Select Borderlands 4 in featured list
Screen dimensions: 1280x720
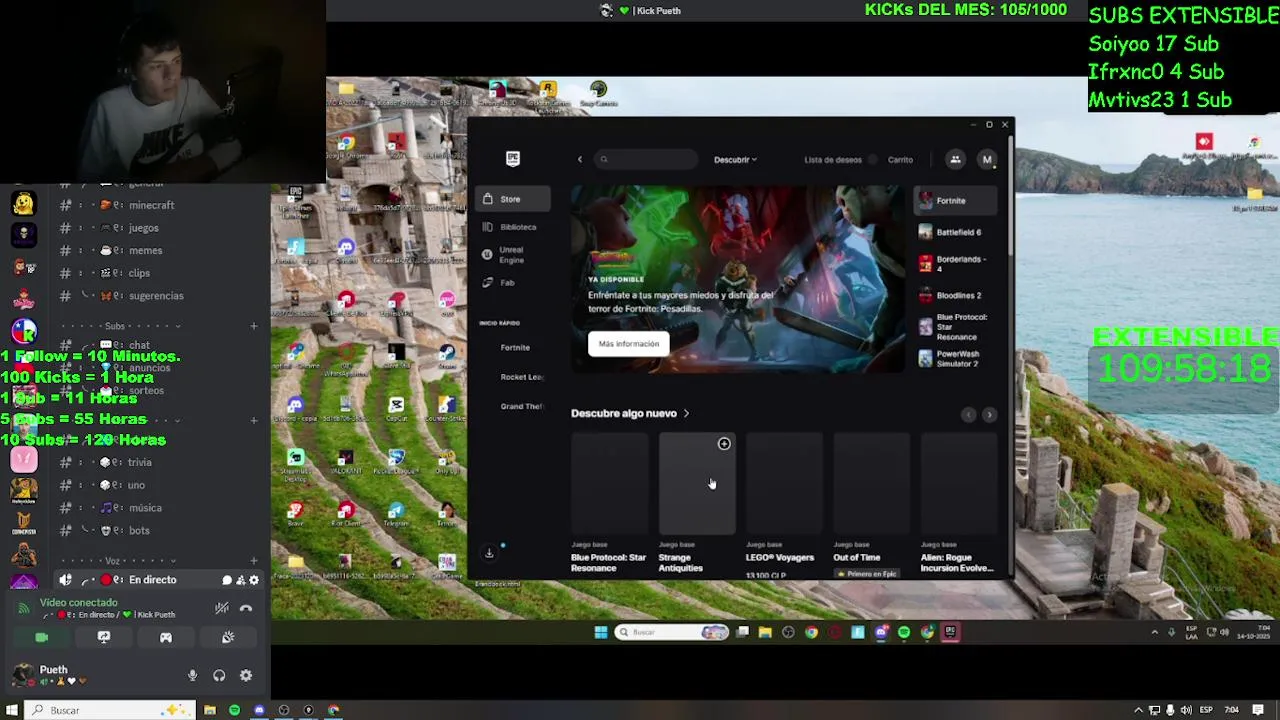(x=955, y=264)
